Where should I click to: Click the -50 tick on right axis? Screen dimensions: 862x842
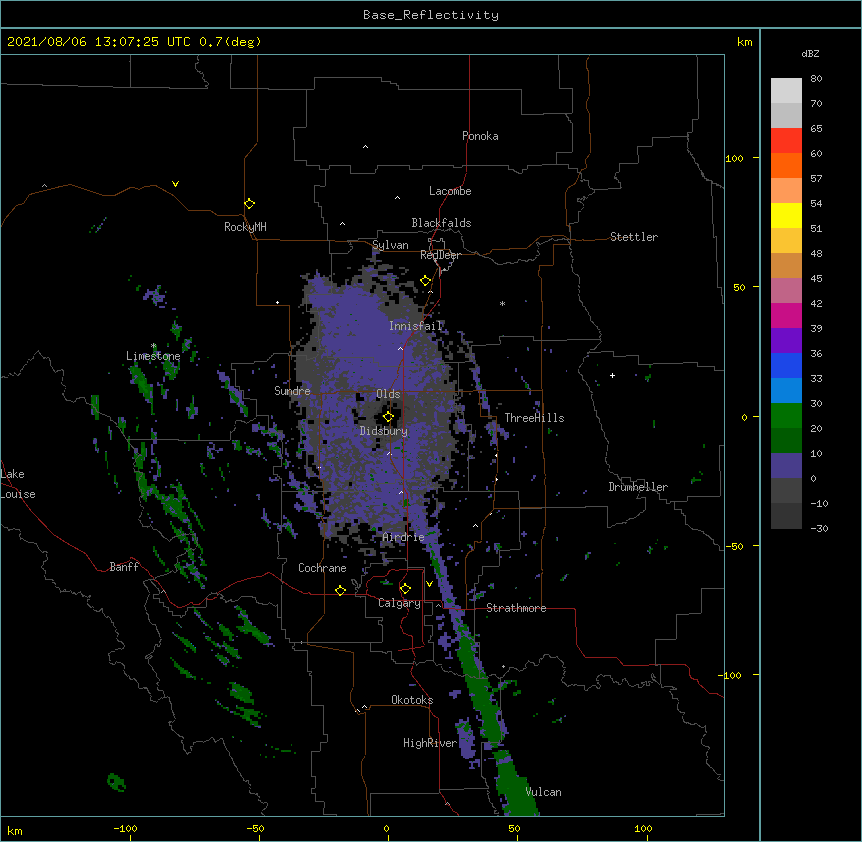tap(734, 546)
